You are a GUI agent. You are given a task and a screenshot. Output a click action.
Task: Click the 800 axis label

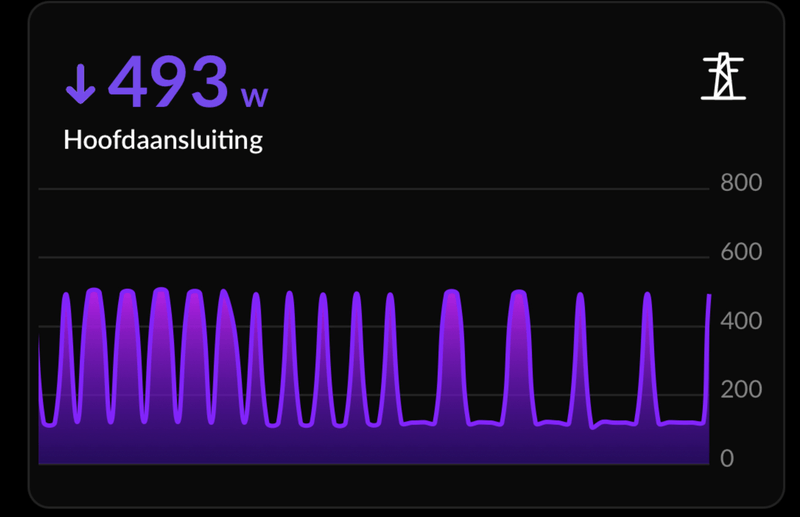pos(741,183)
